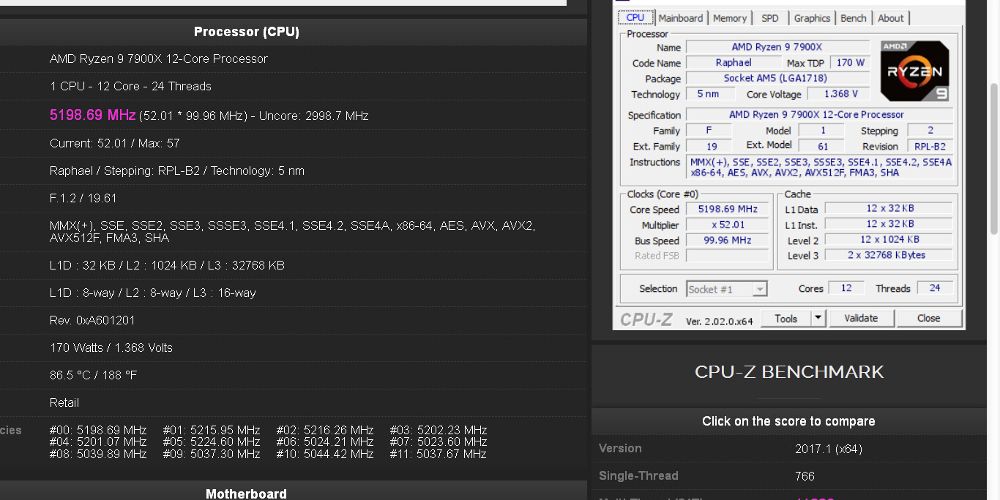The height and width of the screenshot is (500, 1000).
Task: Click the Revision value RPL-B2 in CPU-Z
Action: tap(929, 146)
